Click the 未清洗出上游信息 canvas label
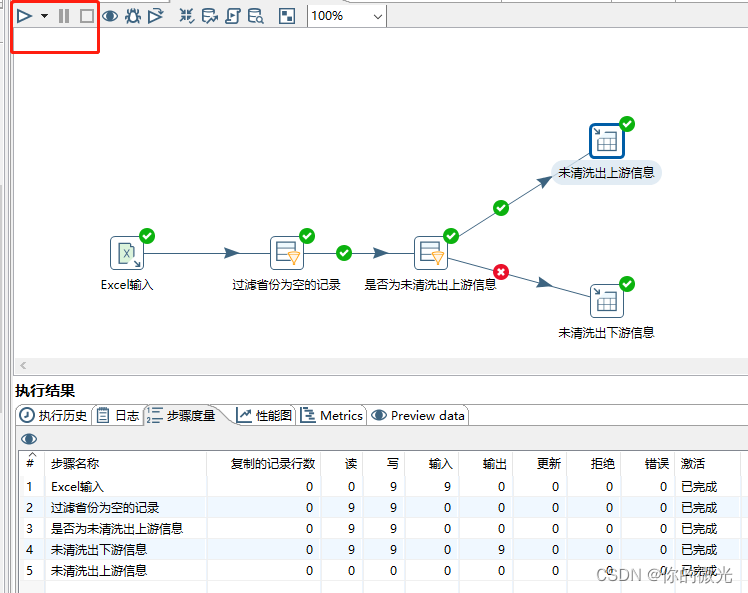This screenshot has height=593, width=748. (x=606, y=173)
